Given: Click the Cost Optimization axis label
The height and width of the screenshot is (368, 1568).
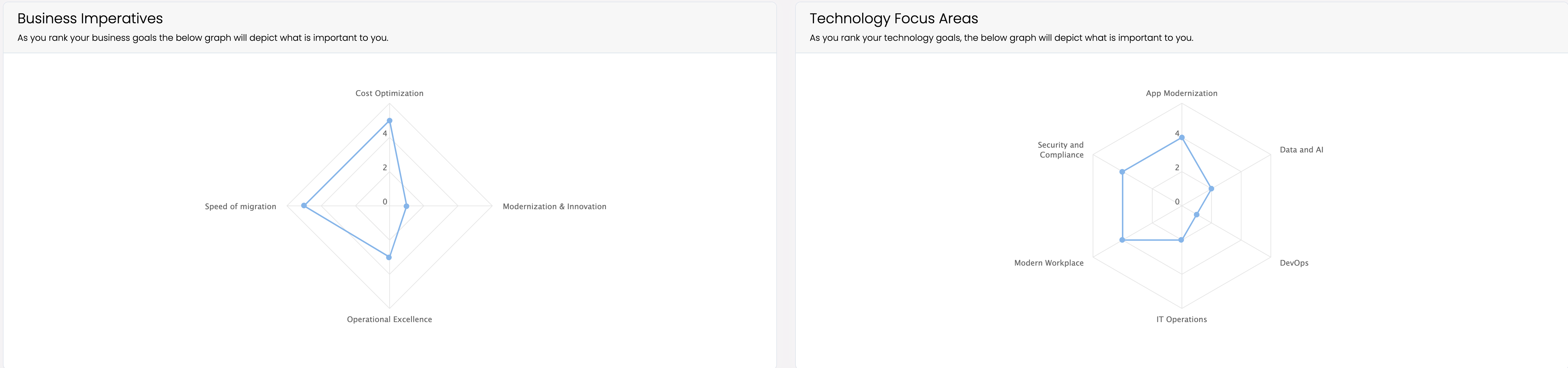Looking at the screenshot, I should [390, 93].
